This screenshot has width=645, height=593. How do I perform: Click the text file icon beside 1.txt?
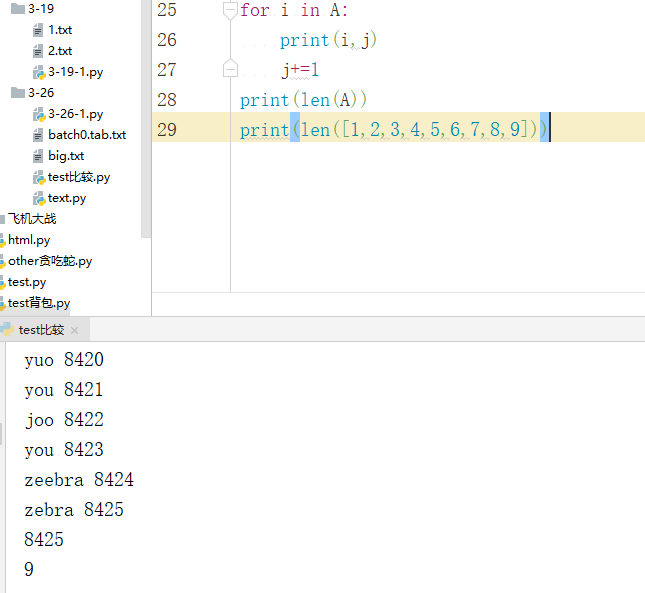(x=38, y=30)
